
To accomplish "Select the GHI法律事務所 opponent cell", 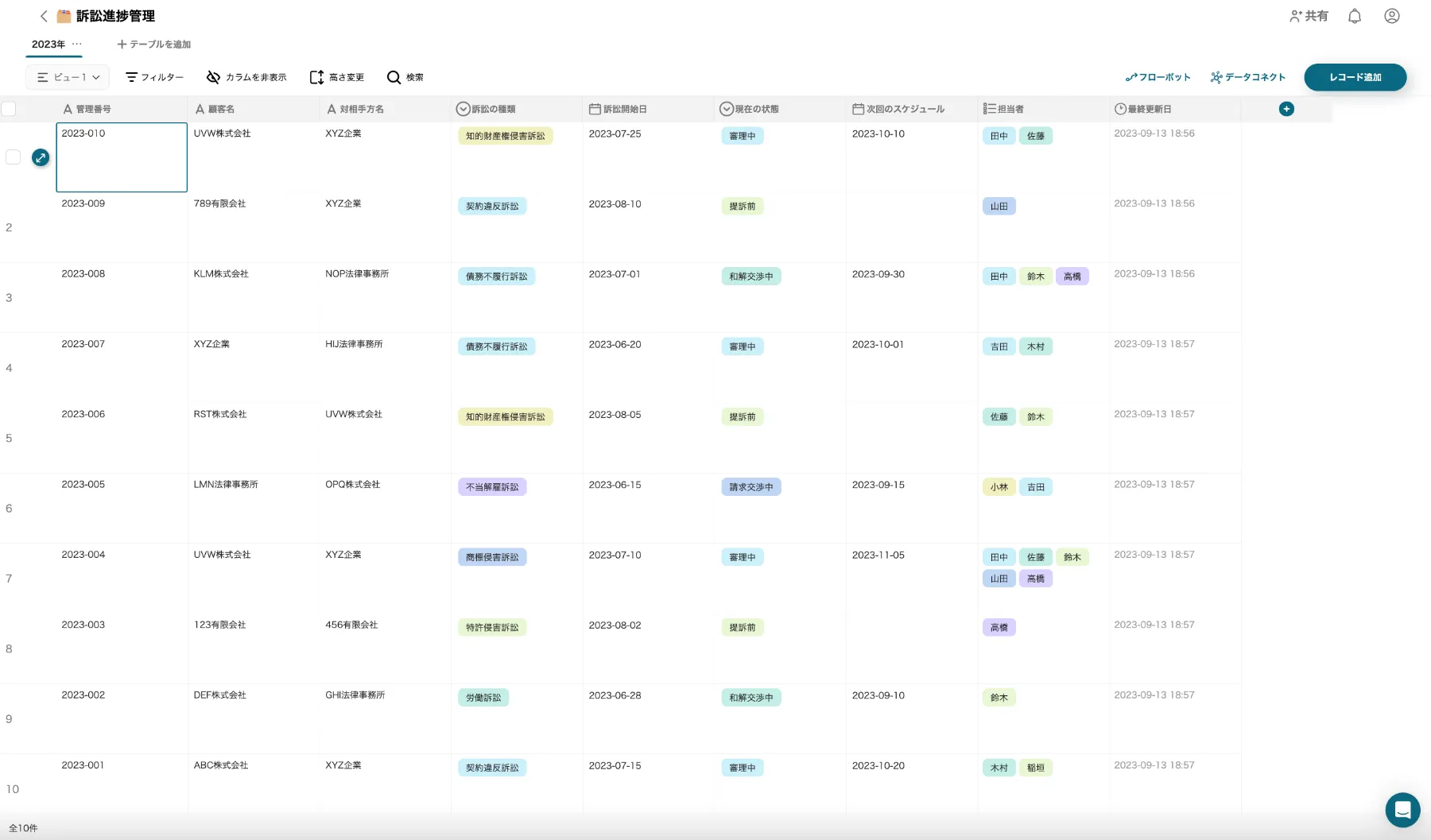I will point(386,719).
